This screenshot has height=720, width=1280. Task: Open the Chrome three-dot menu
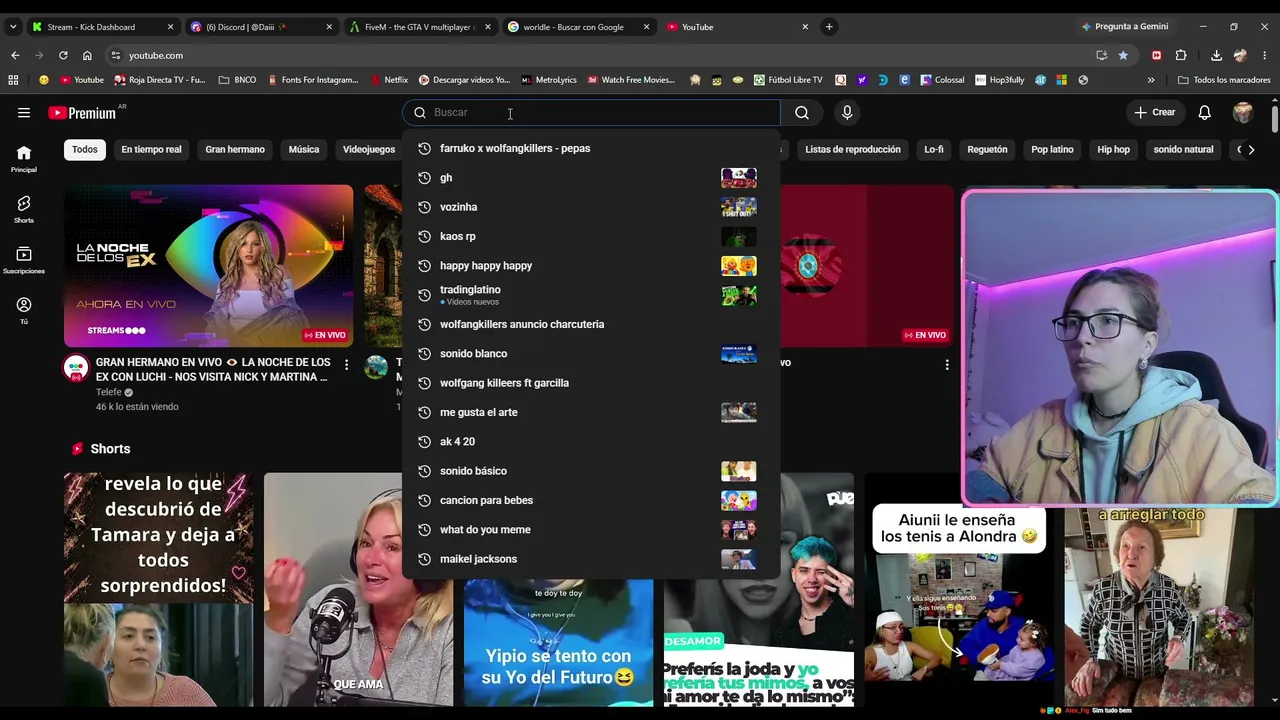[x=1265, y=55]
